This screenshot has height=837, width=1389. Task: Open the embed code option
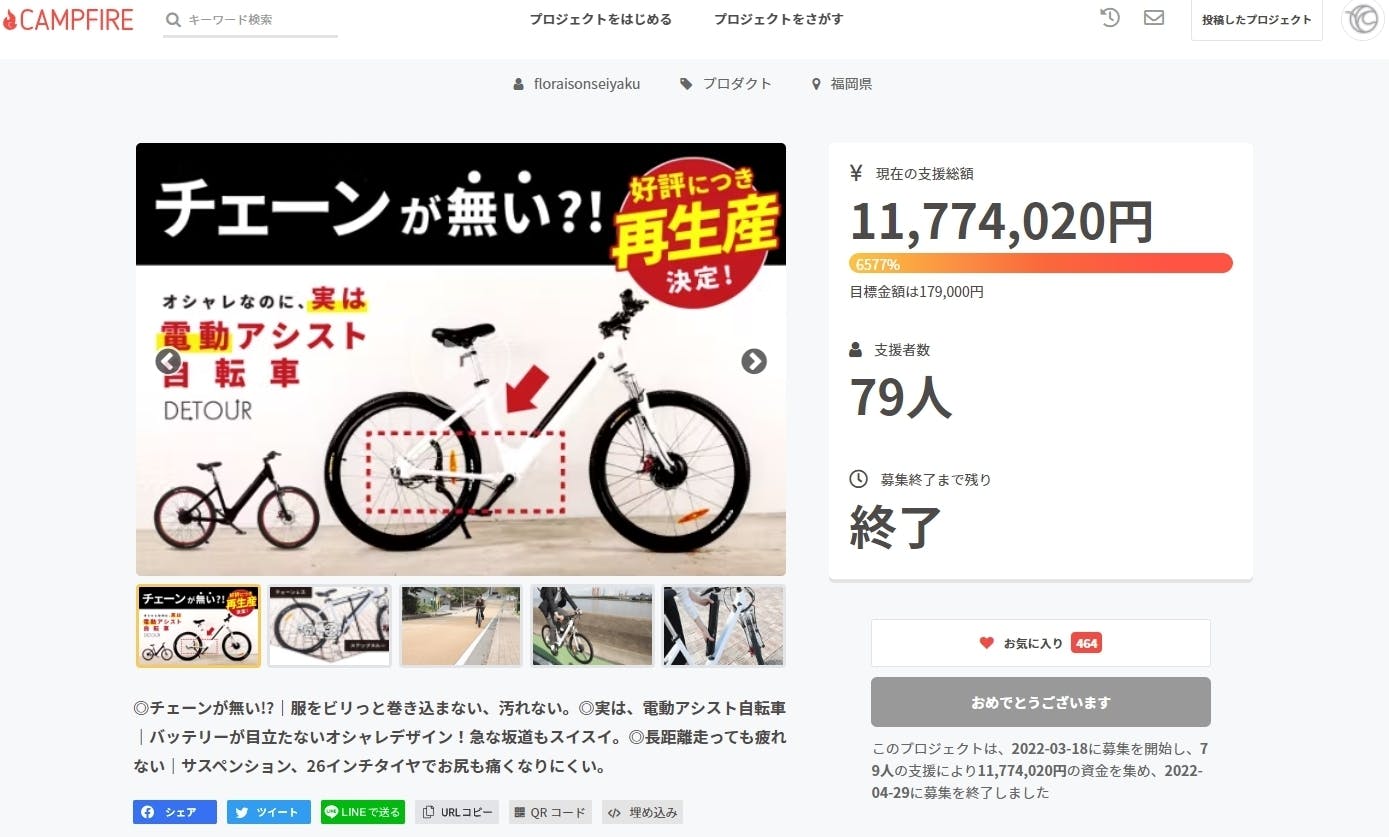tap(642, 812)
